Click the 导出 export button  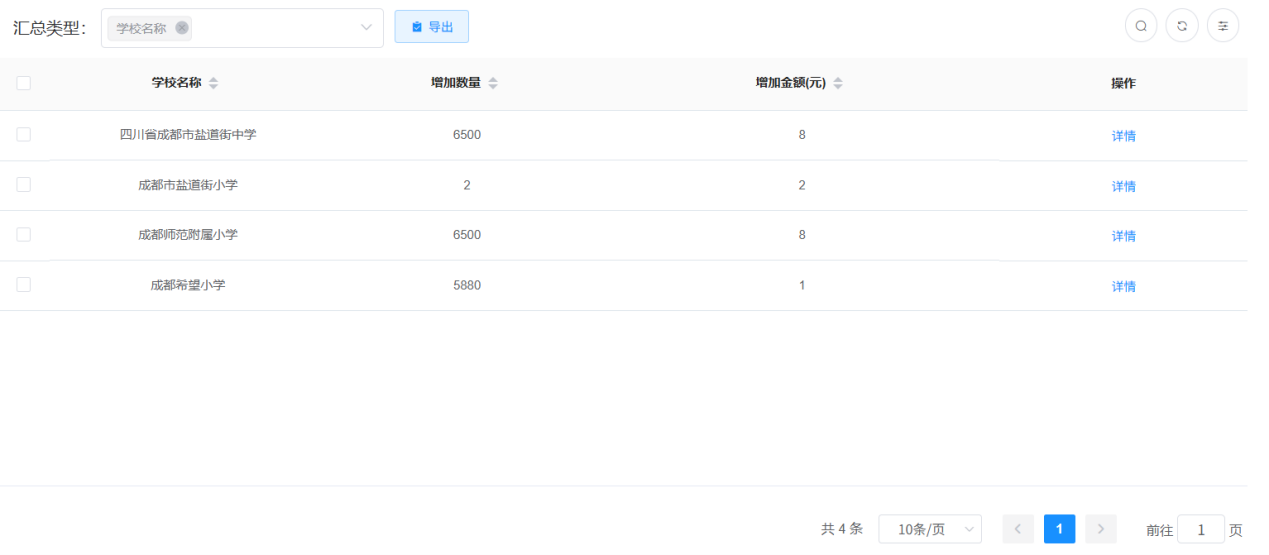[432, 27]
